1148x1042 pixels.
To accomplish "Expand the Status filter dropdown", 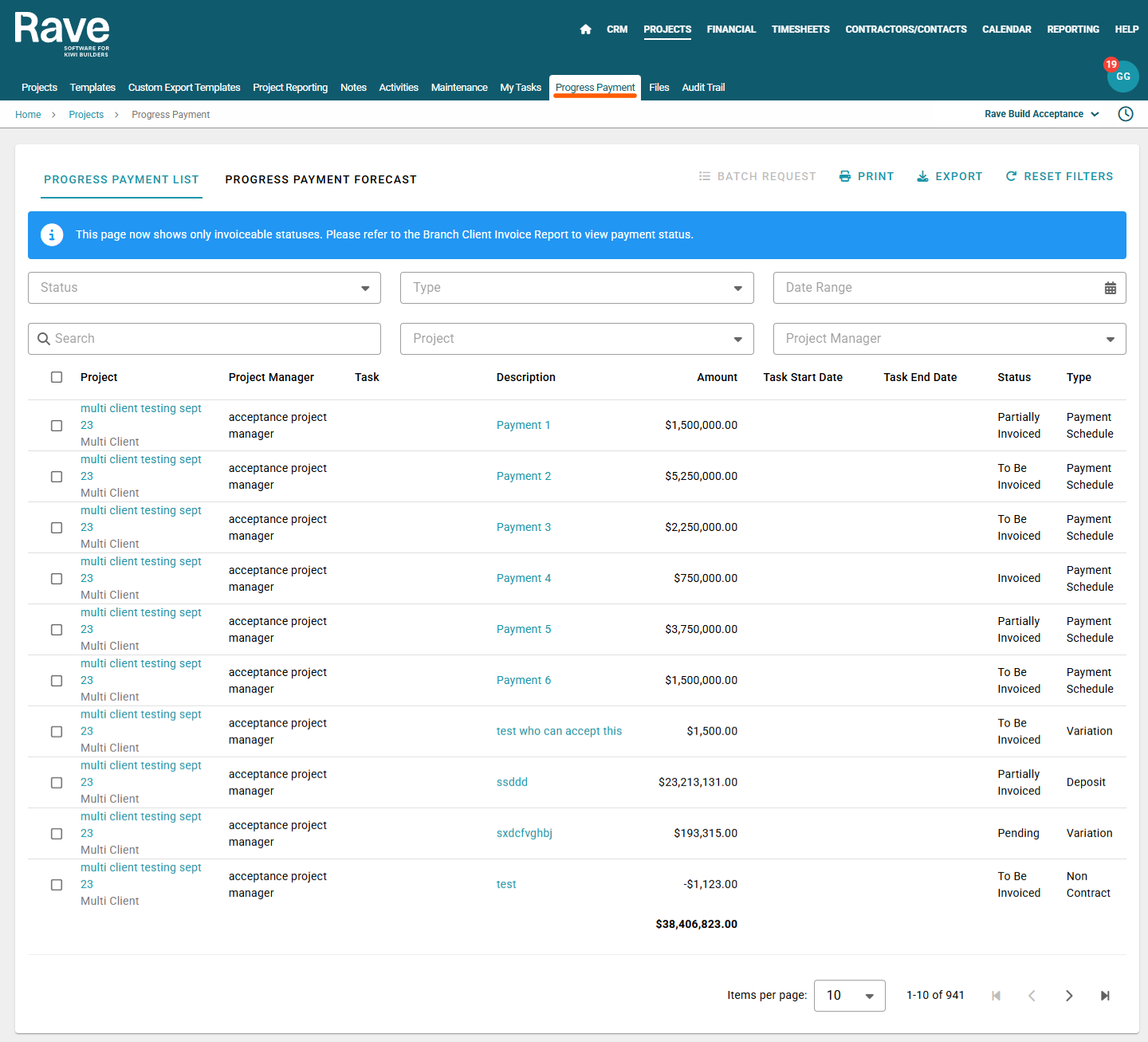I will 204,288.
